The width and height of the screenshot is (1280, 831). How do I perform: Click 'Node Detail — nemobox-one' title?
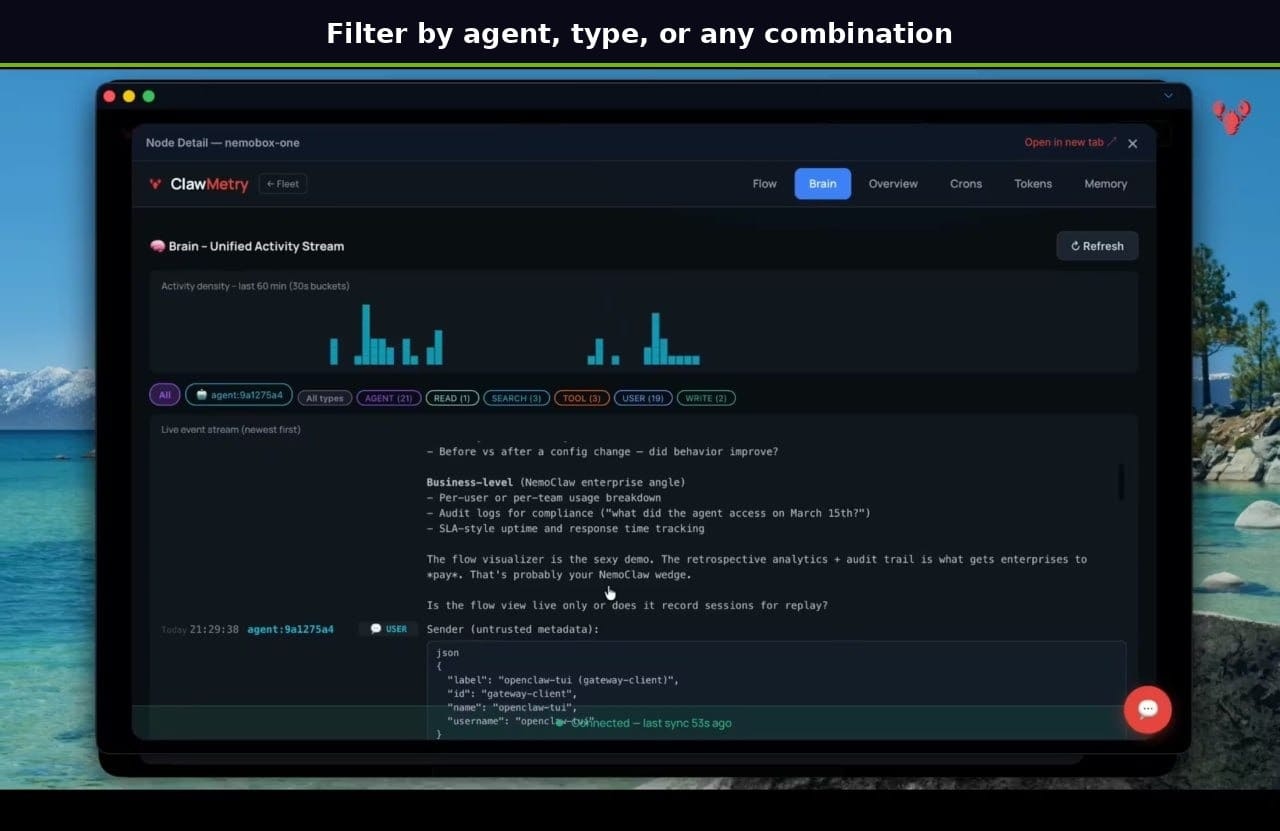click(223, 143)
